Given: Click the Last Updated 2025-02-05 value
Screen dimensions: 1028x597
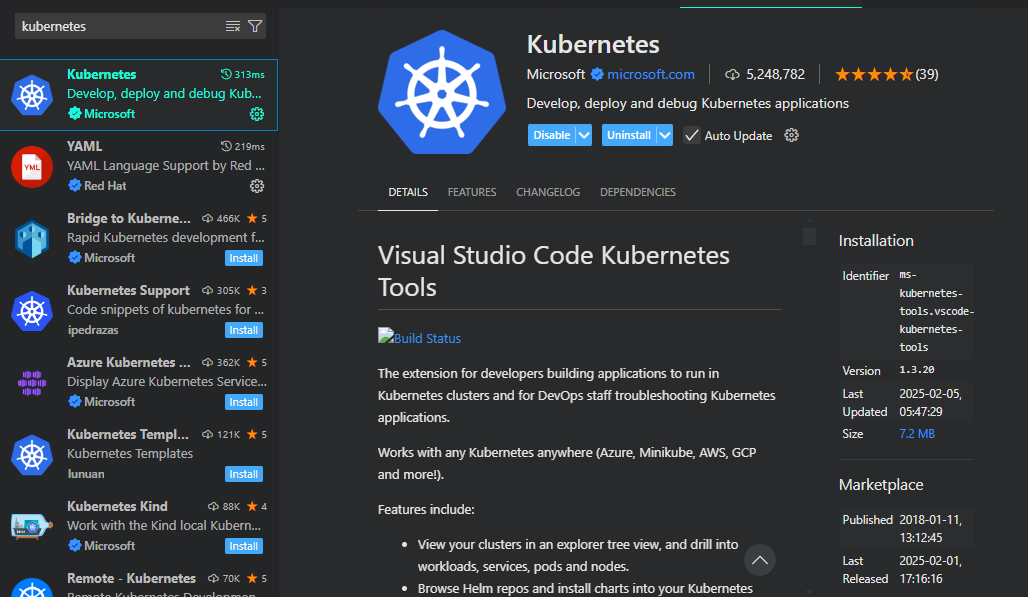Looking at the screenshot, I should [930, 402].
